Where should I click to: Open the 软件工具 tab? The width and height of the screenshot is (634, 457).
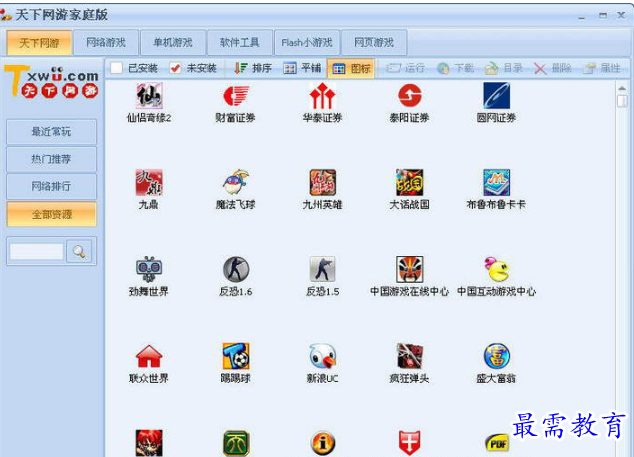[239, 42]
